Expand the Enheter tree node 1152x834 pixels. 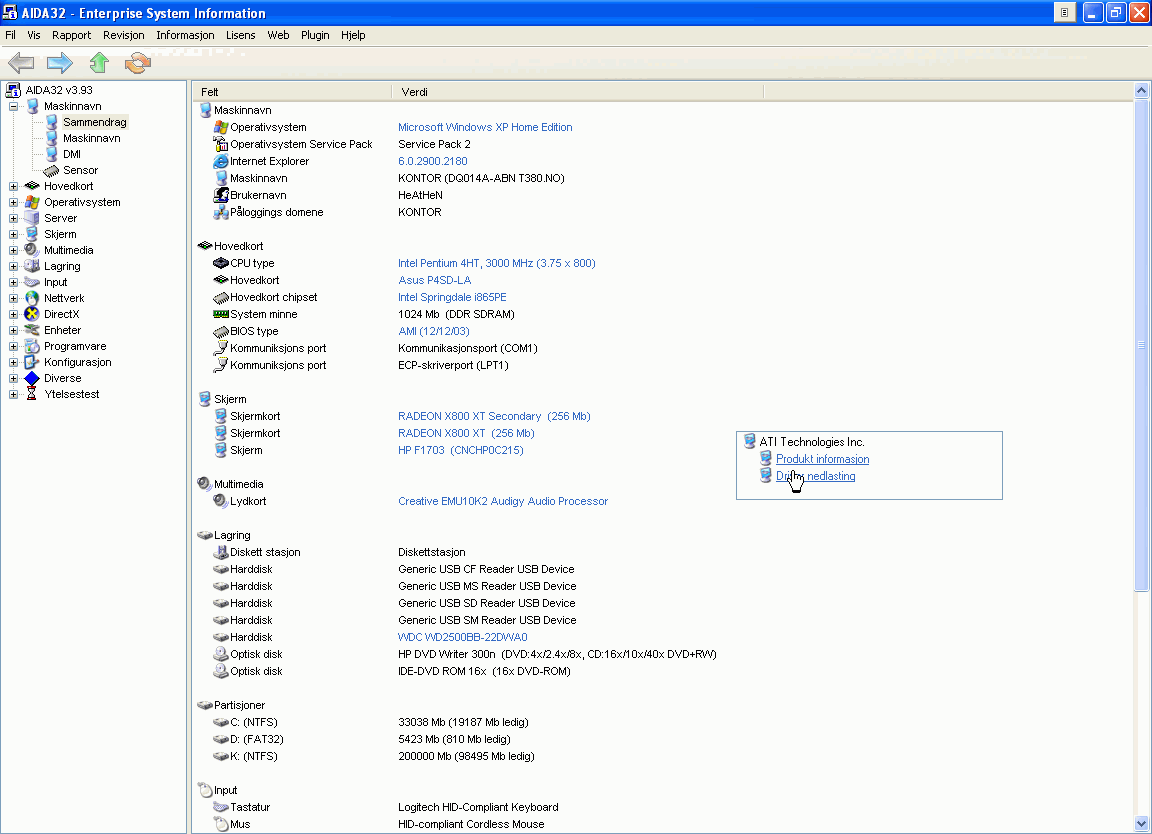coord(13,331)
